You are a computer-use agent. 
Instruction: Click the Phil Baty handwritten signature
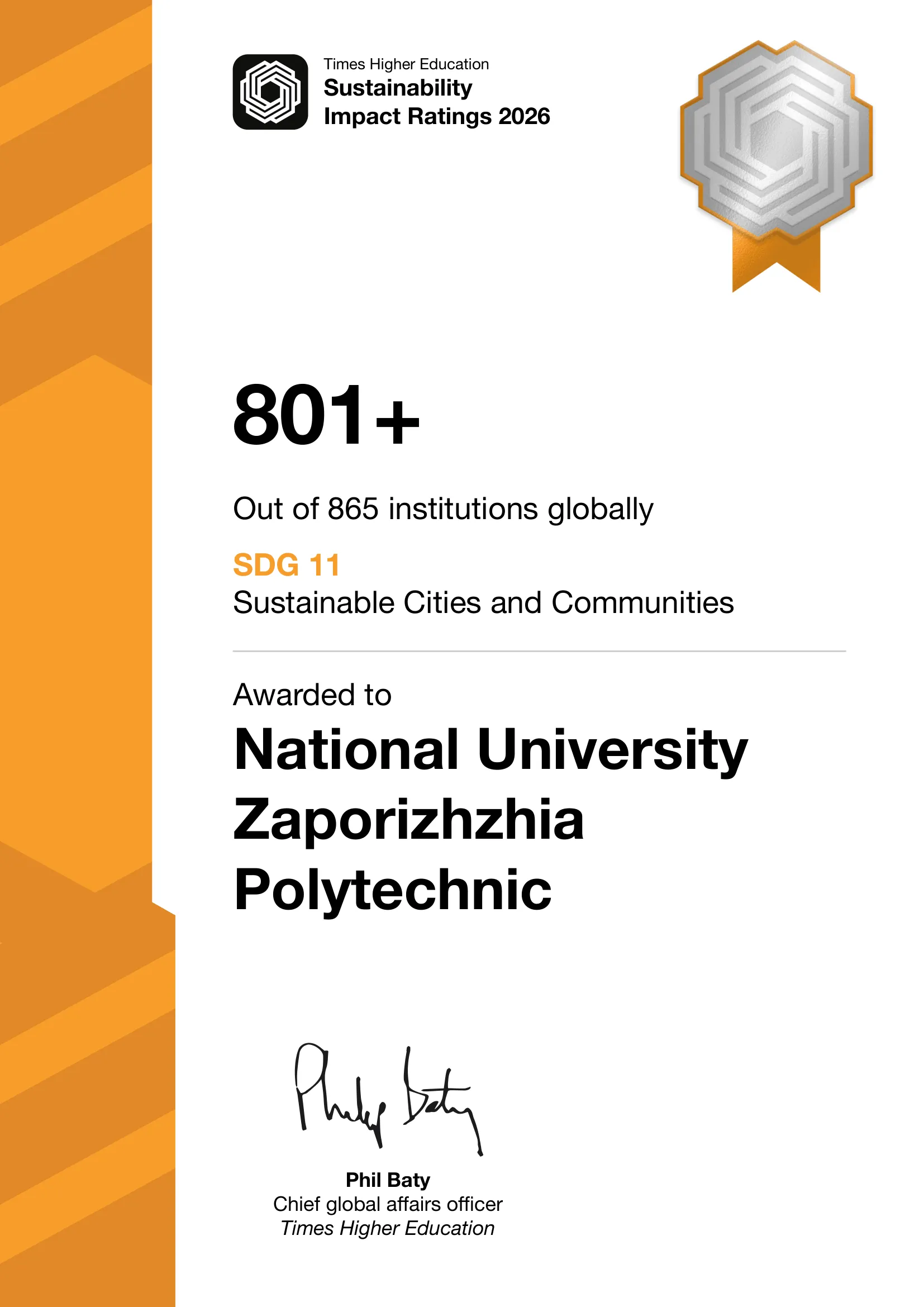(389, 1099)
